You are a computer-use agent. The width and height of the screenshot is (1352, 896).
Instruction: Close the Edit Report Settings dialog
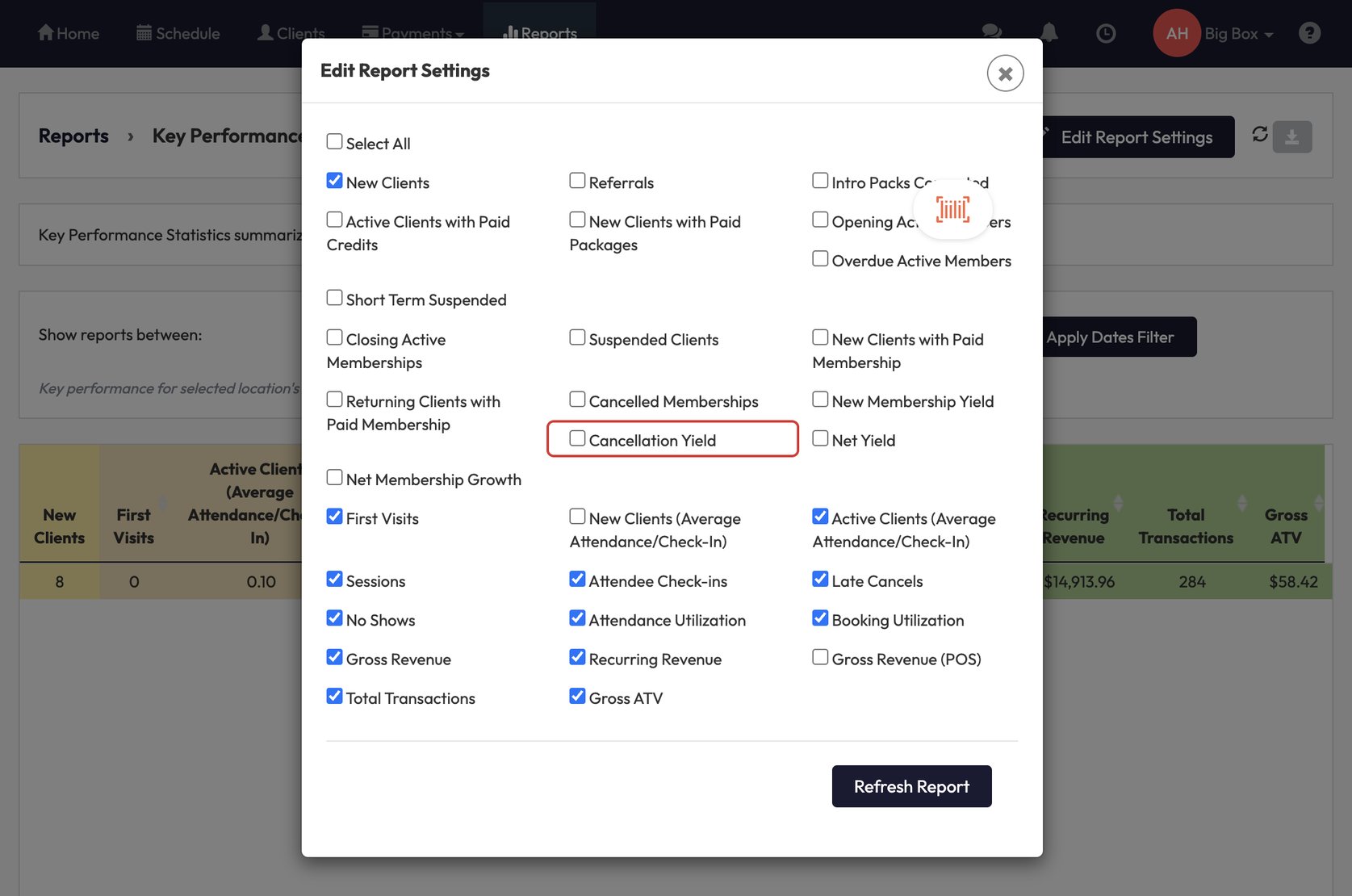[x=1005, y=73]
